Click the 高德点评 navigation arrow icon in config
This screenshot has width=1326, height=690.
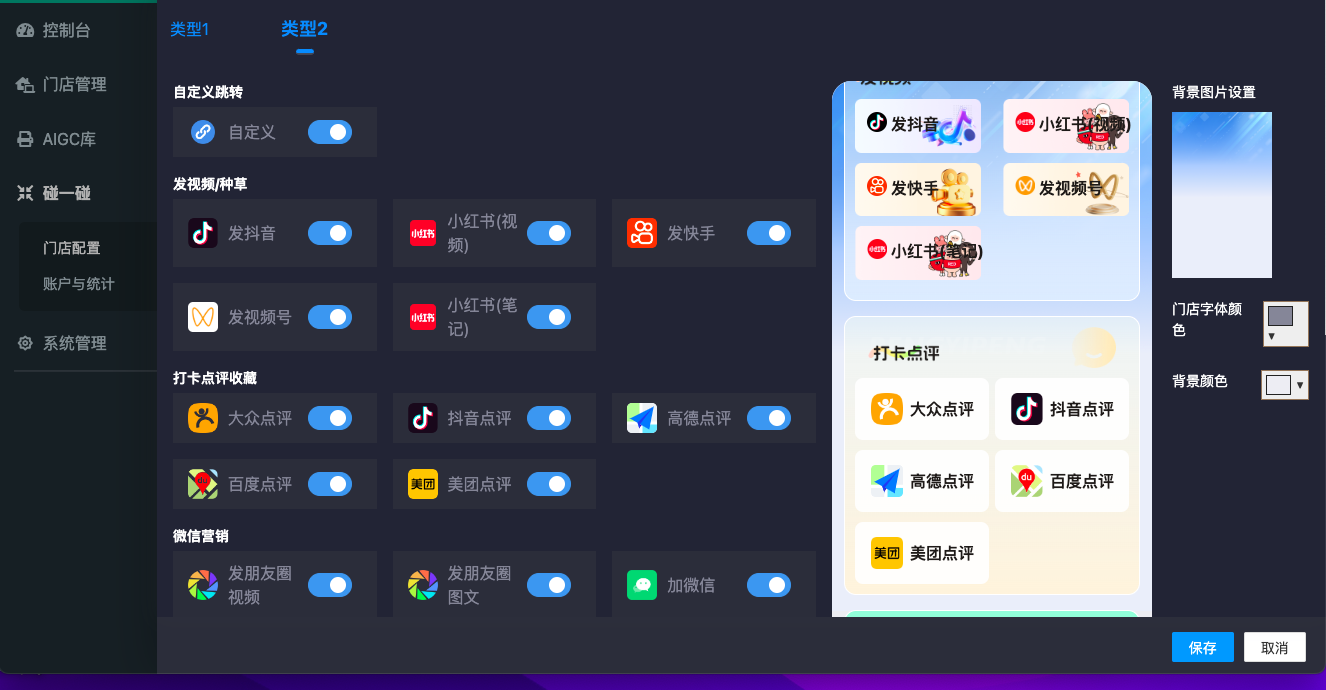pyautogui.click(x=642, y=417)
